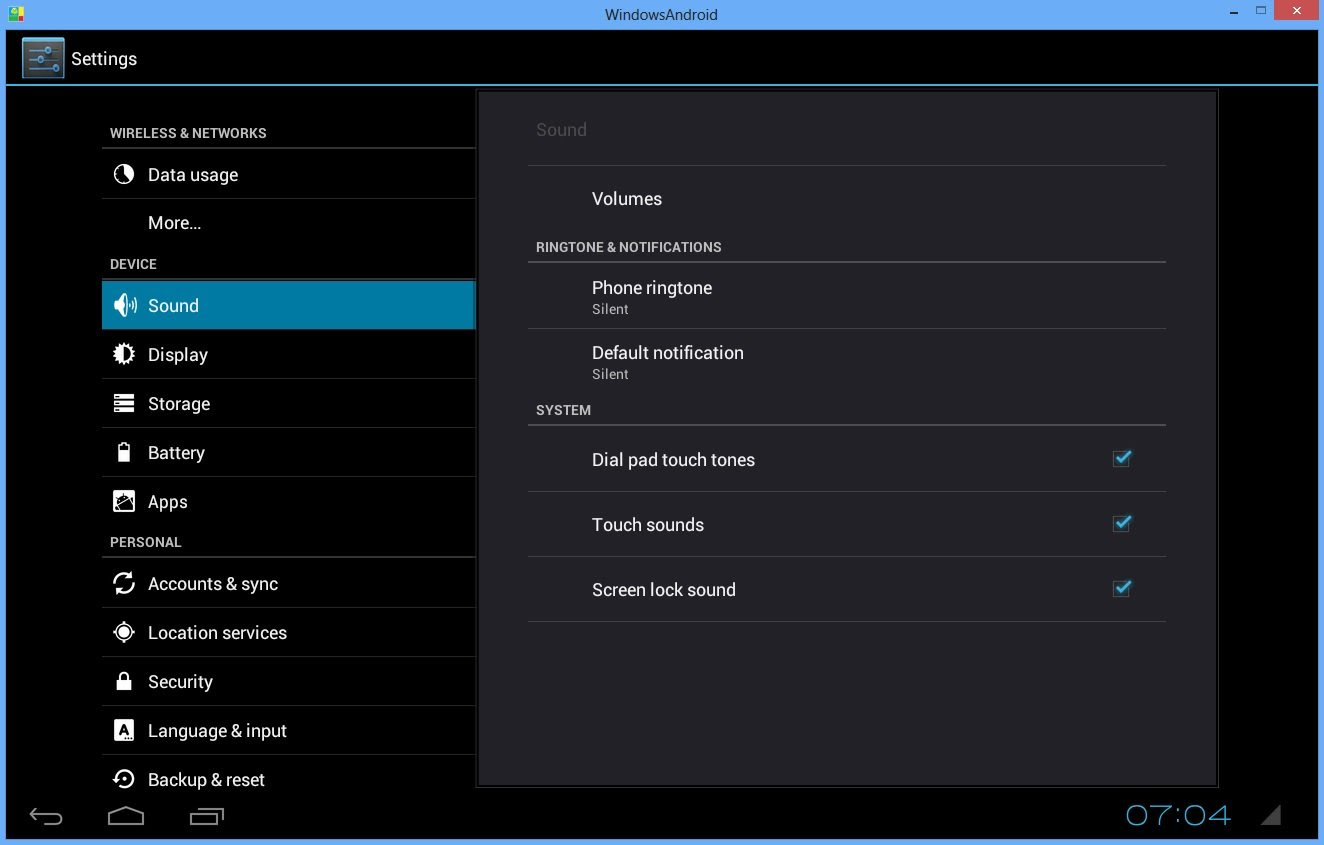The height and width of the screenshot is (845, 1324).
Task: Click the Accounts & sync refresh icon
Action: coord(123,582)
